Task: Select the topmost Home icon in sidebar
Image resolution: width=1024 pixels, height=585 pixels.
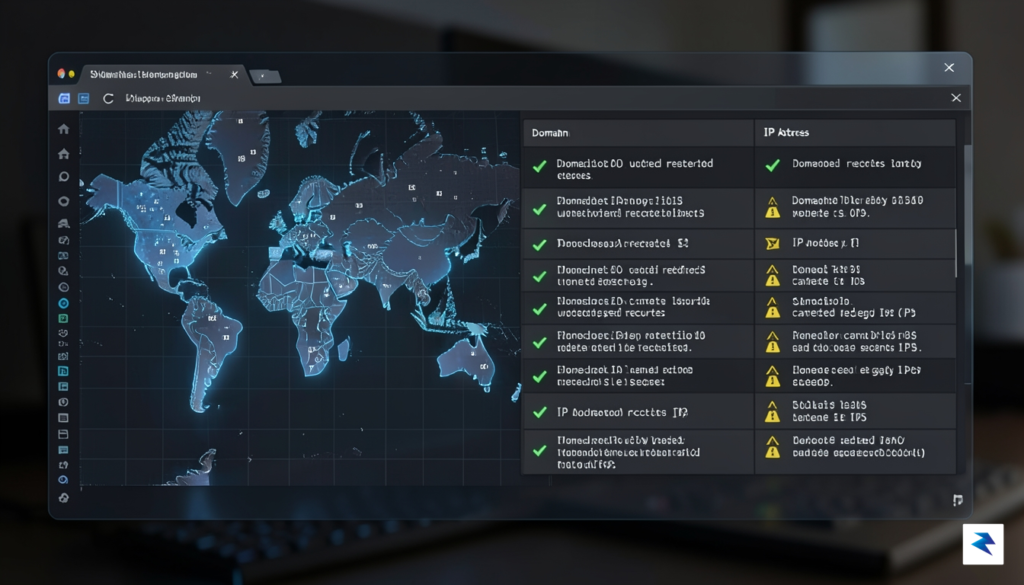Action: [63, 129]
